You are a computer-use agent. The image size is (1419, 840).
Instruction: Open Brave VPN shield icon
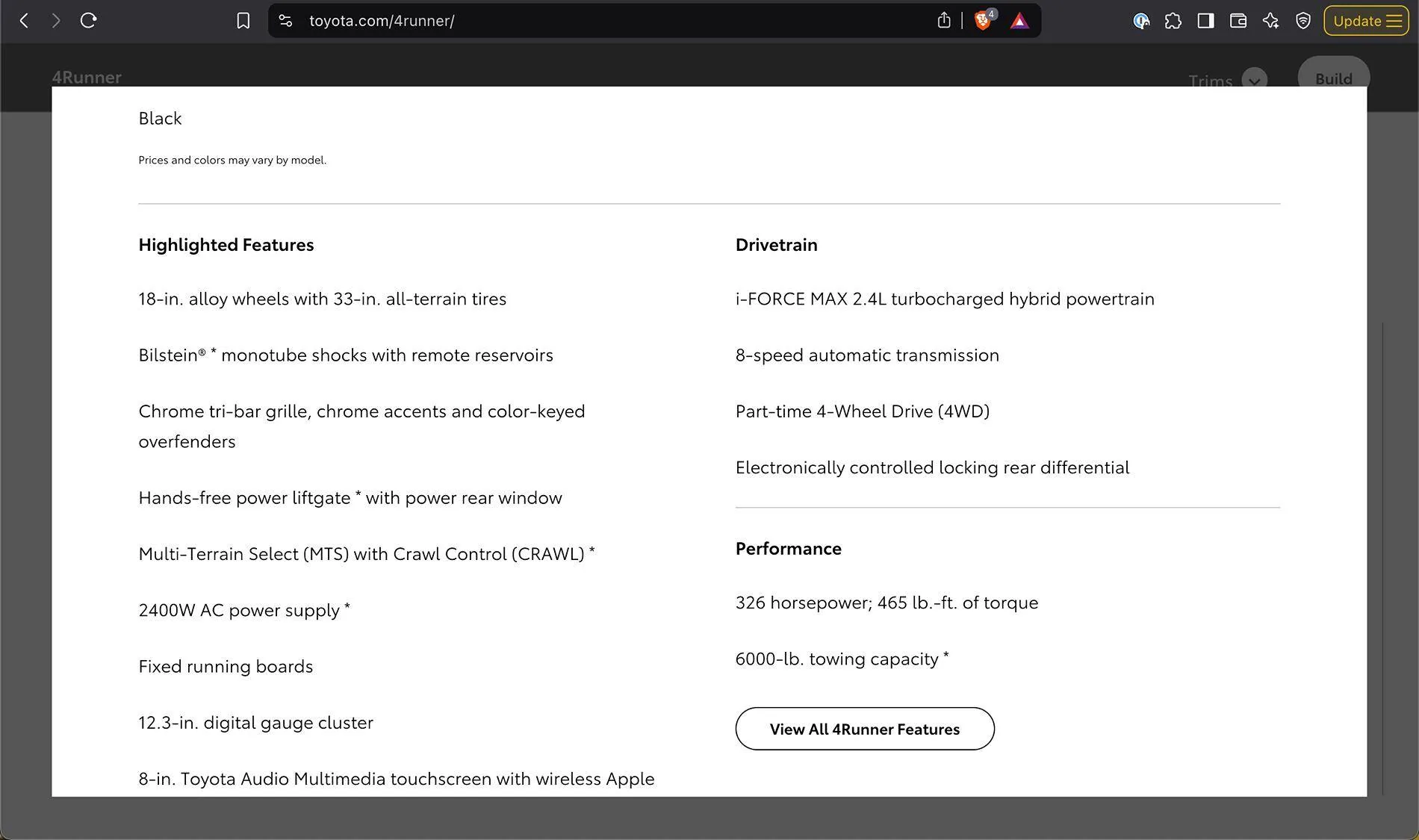(x=1303, y=21)
